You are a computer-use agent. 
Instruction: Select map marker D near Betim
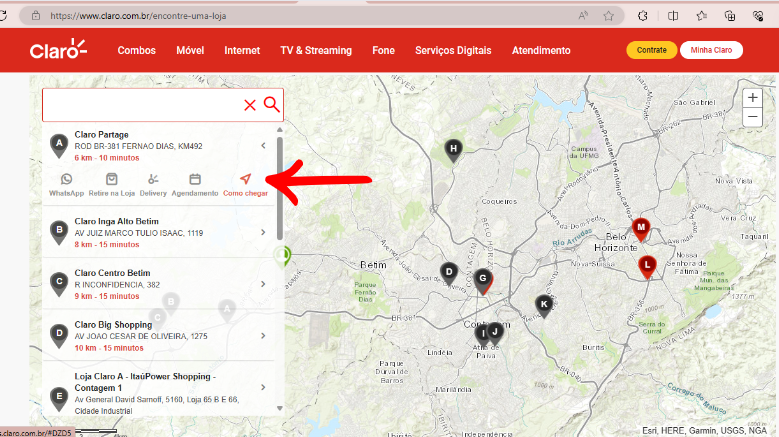449,274
